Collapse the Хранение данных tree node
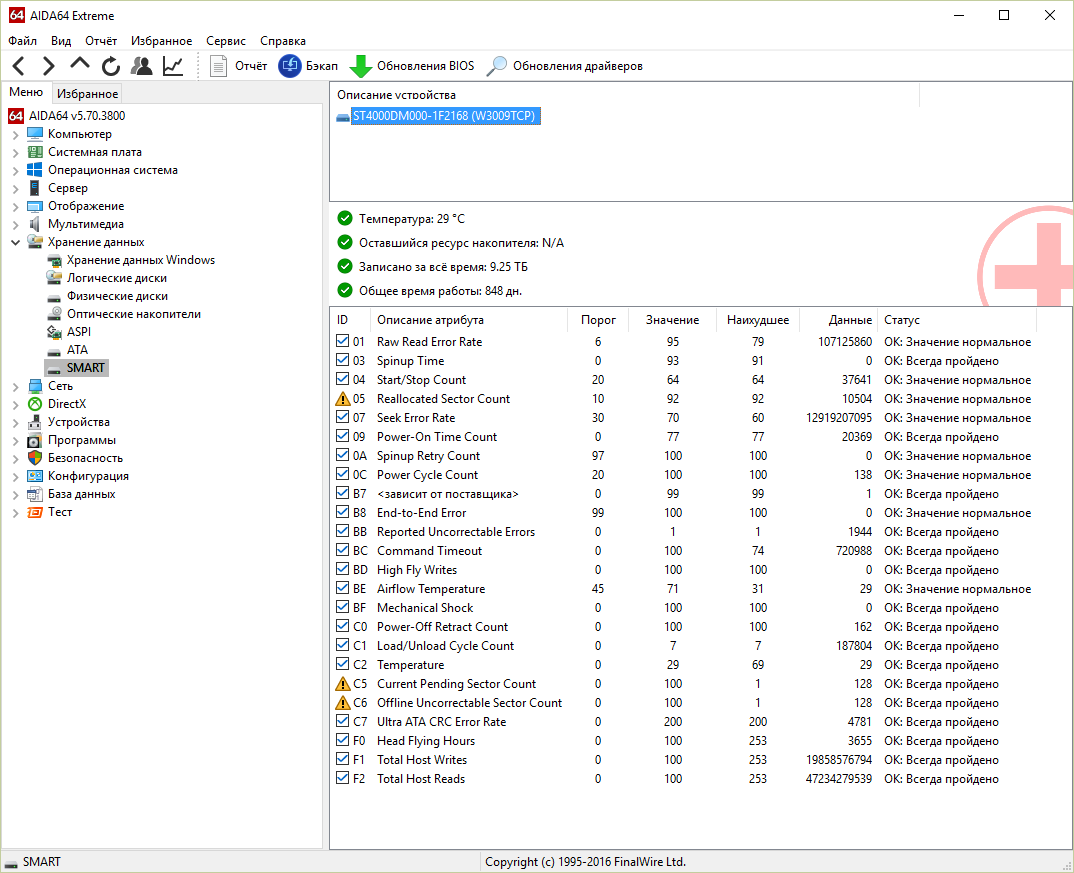The width and height of the screenshot is (1074, 873). pyautogui.click(x=16, y=242)
